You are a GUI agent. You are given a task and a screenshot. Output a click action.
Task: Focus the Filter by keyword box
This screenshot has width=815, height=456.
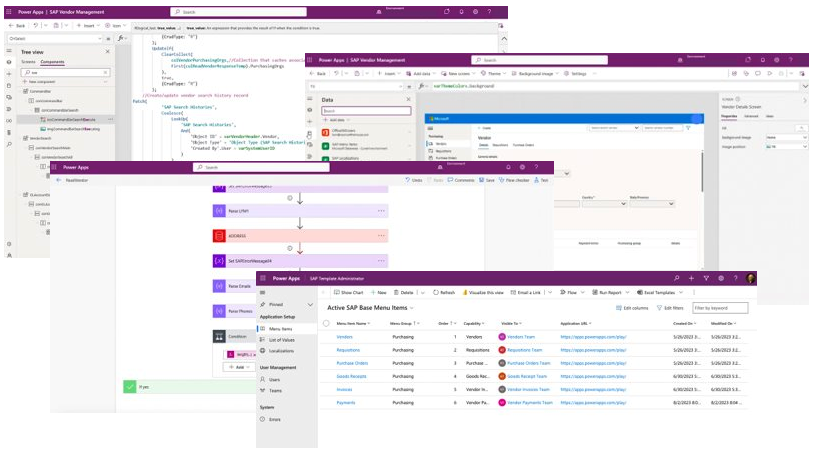(x=720, y=308)
